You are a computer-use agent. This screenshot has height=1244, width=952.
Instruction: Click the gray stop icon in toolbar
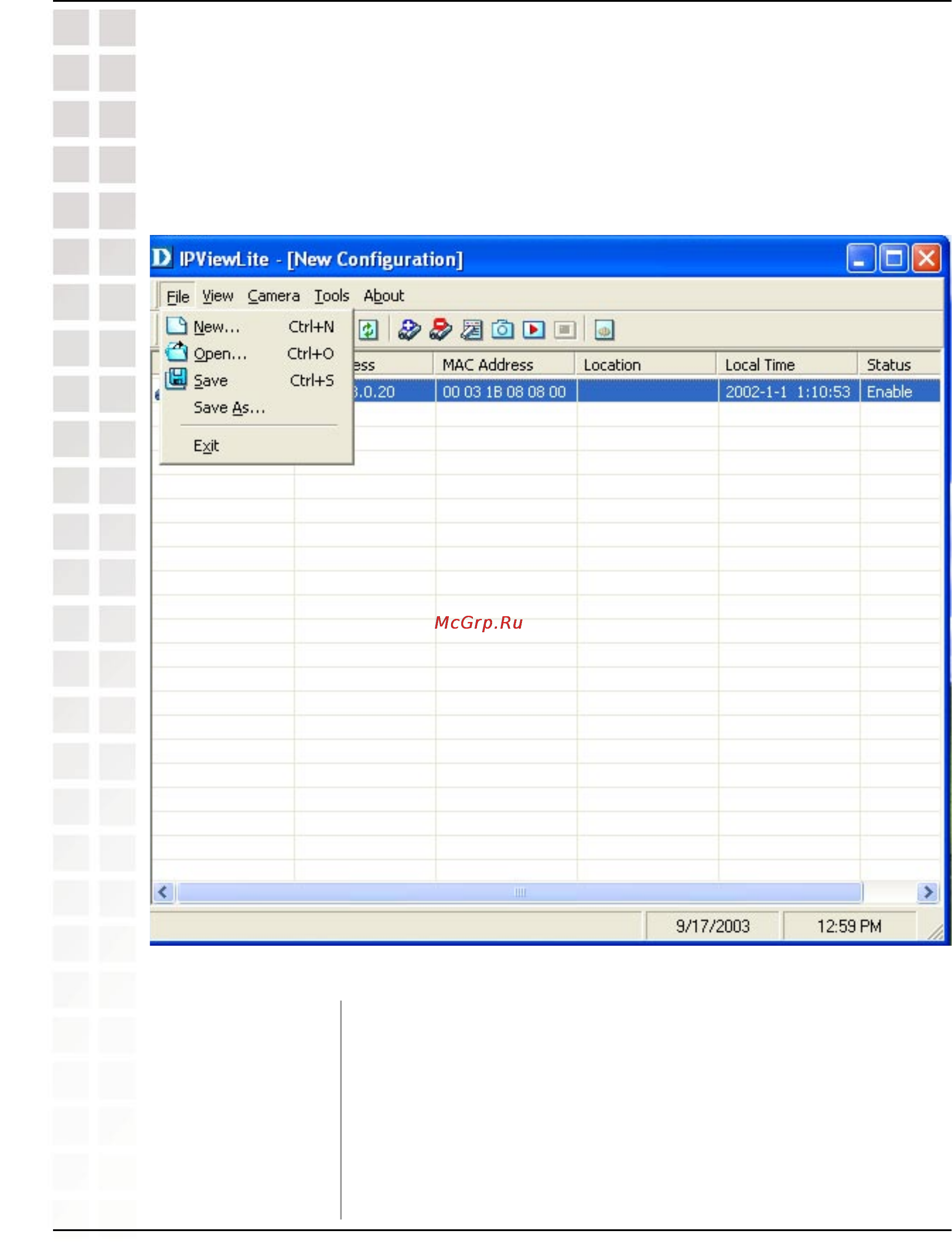coord(565,330)
